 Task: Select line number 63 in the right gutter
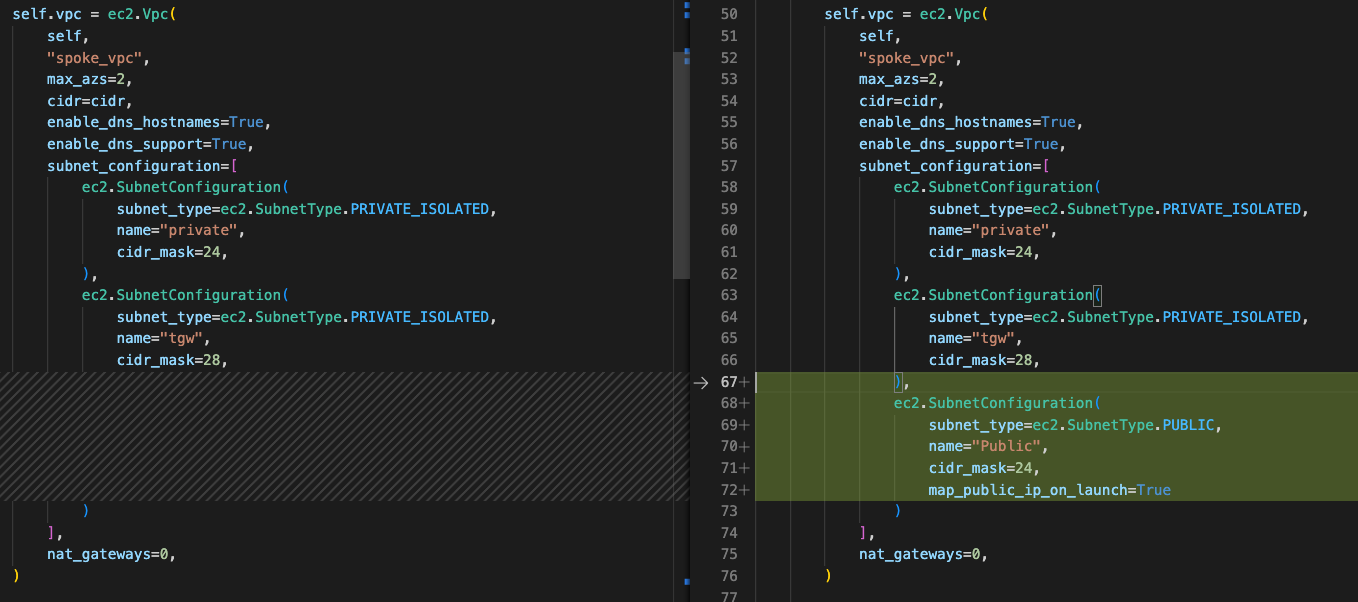[728, 295]
